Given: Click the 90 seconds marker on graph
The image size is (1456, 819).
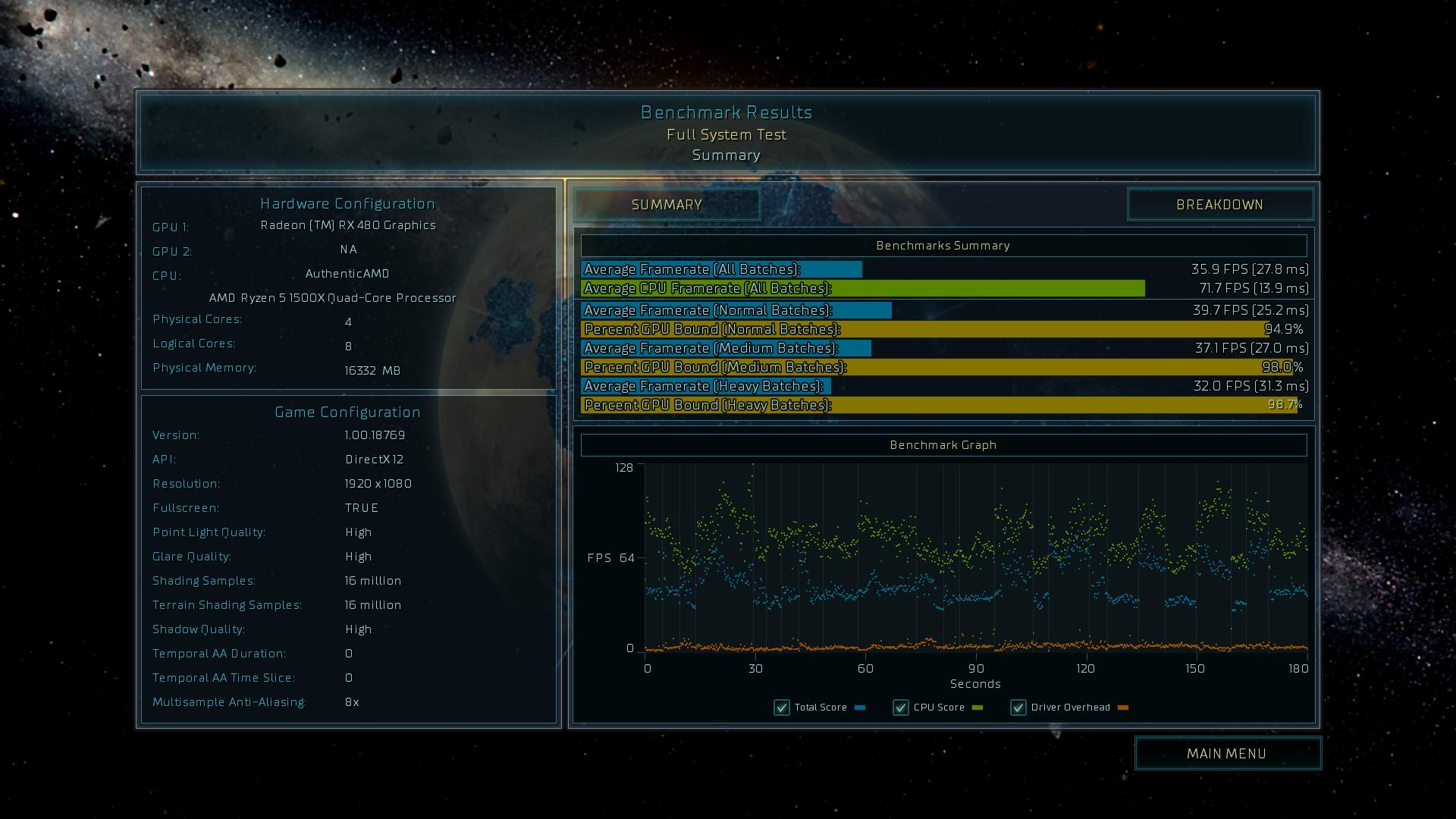Looking at the screenshot, I should (976, 668).
